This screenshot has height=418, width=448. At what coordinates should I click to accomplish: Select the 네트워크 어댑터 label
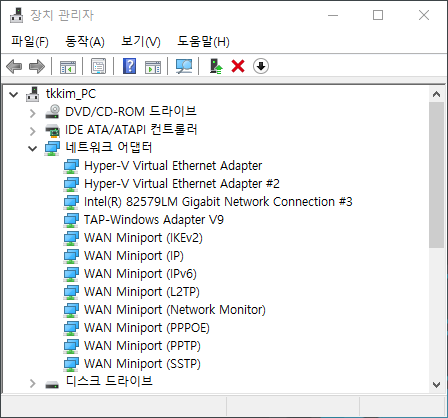tap(109, 147)
